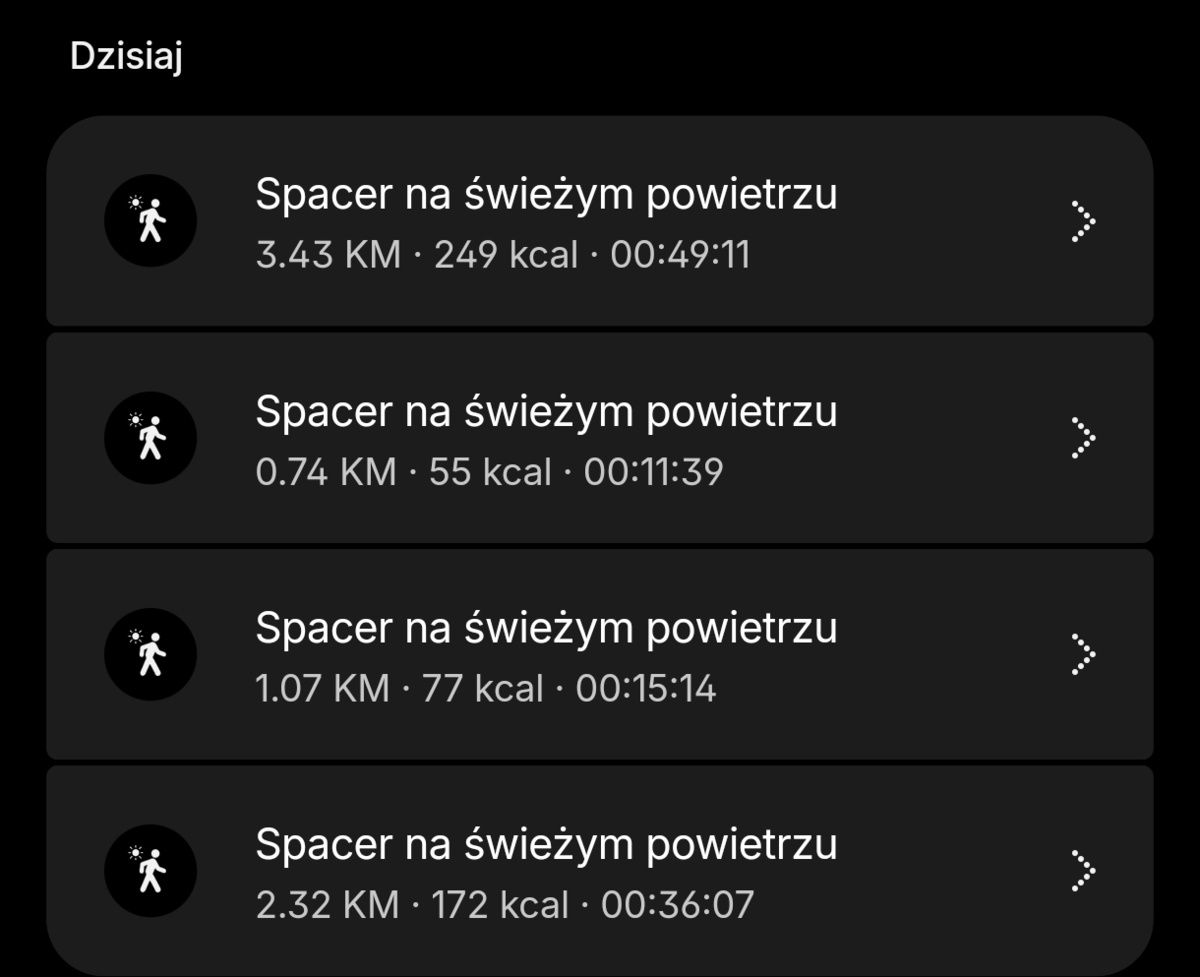The height and width of the screenshot is (977, 1200).
Task: Click the walking icon for the 3.43 KM walk
Action: pyautogui.click(x=150, y=220)
